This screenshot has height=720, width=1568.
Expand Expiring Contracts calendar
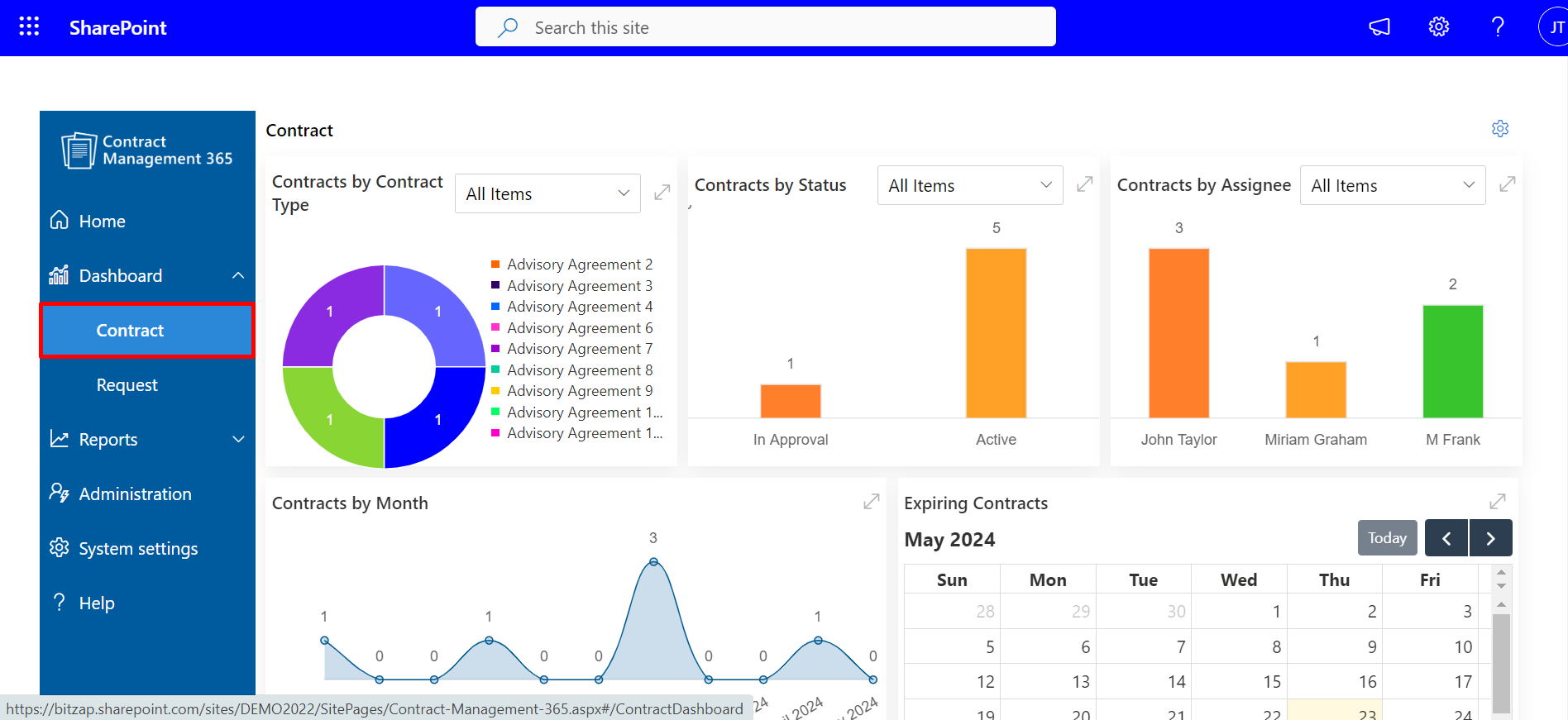pos(1498,502)
